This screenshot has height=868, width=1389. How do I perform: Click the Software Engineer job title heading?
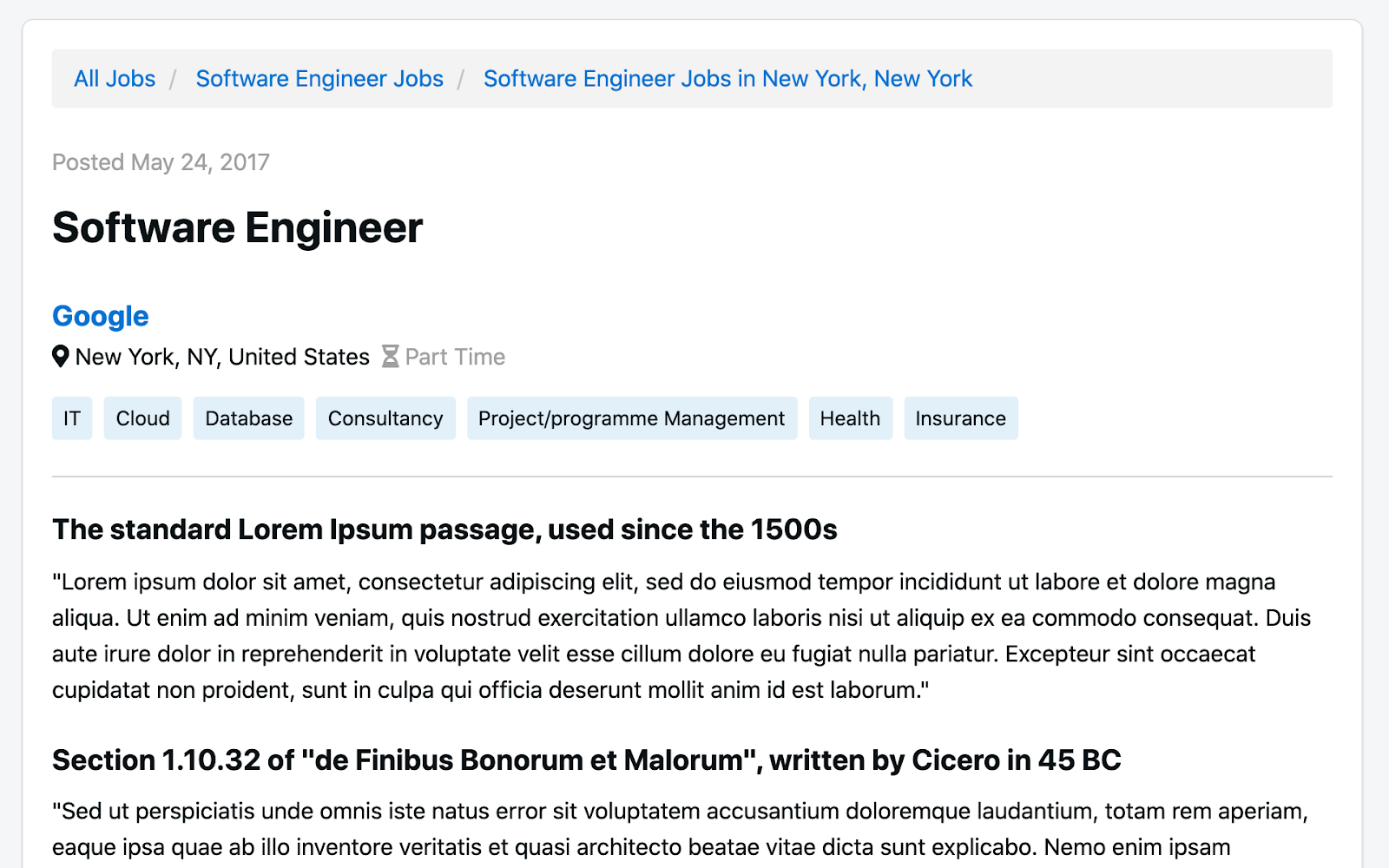click(237, 228)
